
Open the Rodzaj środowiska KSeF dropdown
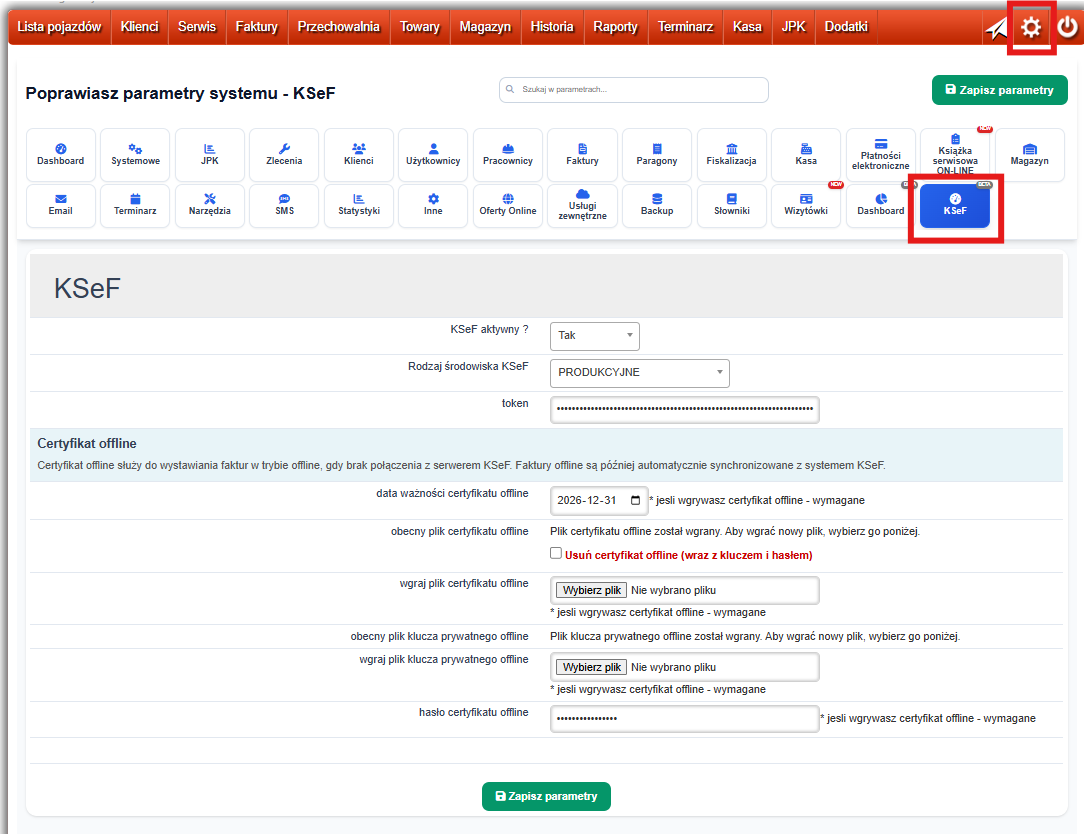[639, 373]
